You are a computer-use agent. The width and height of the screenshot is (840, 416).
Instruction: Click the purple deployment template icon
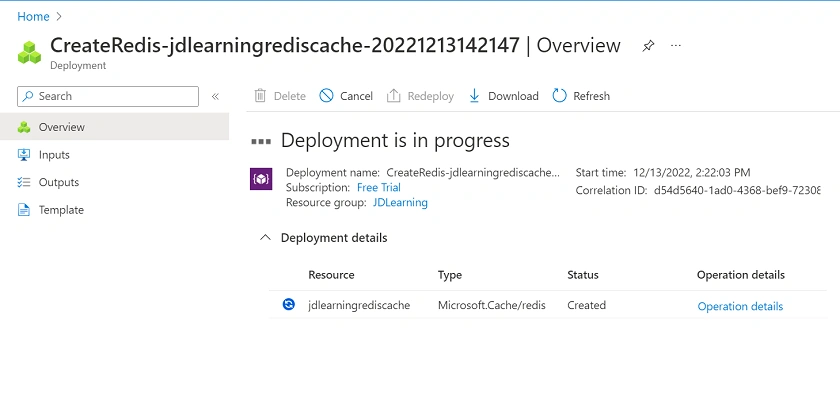click(261, 179)
